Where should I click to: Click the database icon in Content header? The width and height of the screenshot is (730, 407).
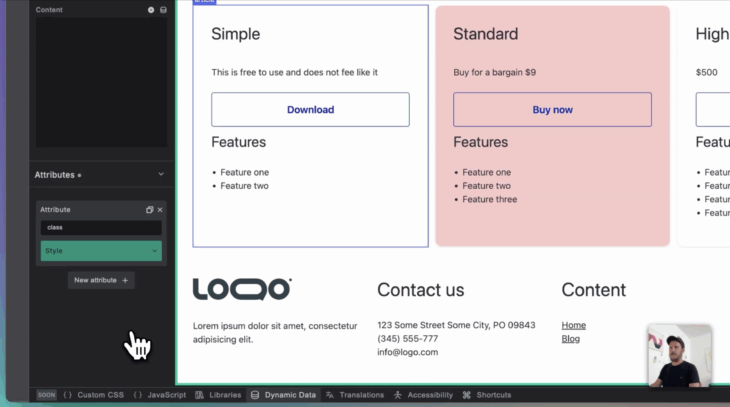(x=163, y=10)
